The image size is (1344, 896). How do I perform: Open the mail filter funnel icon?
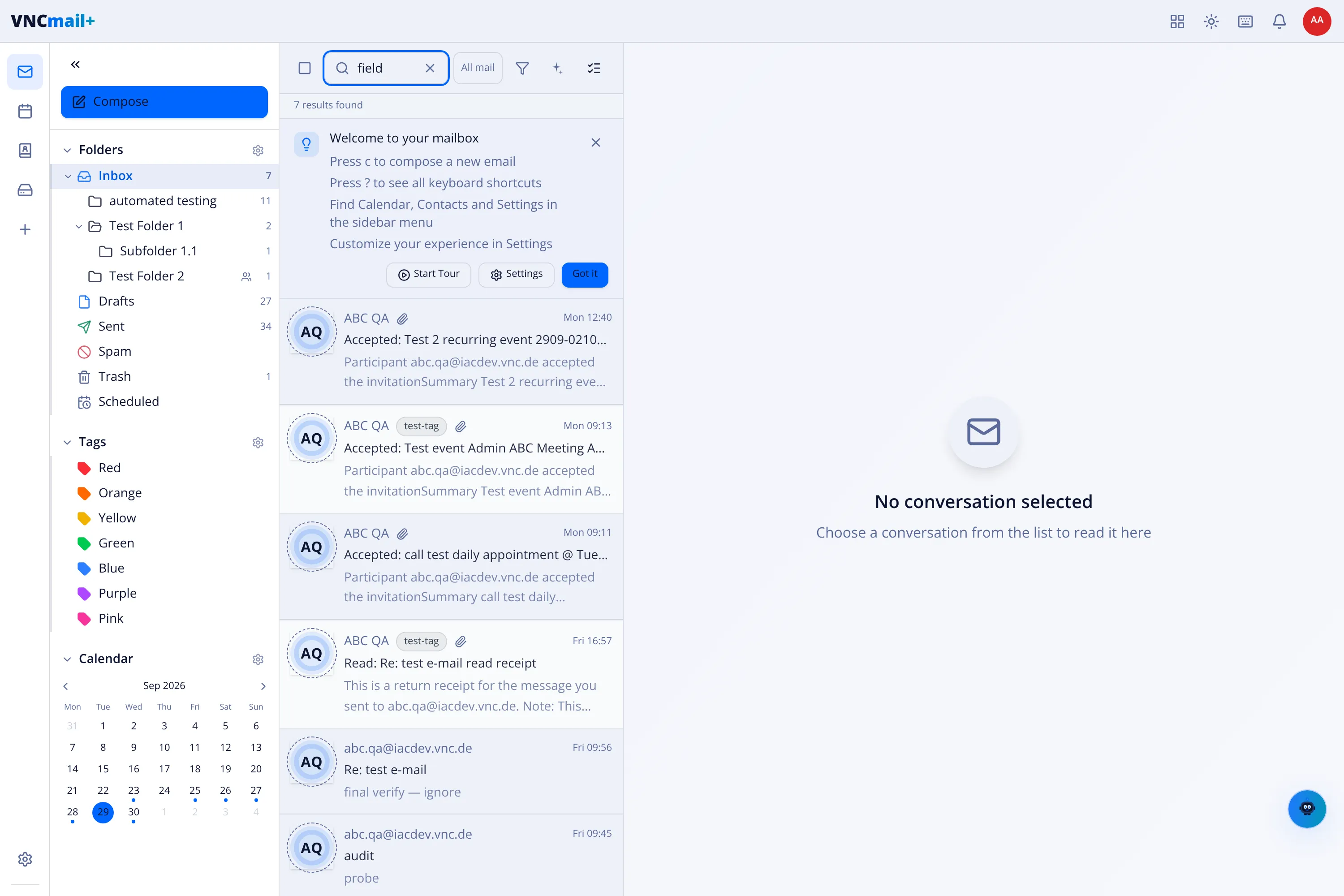click(x=522, y=69)
